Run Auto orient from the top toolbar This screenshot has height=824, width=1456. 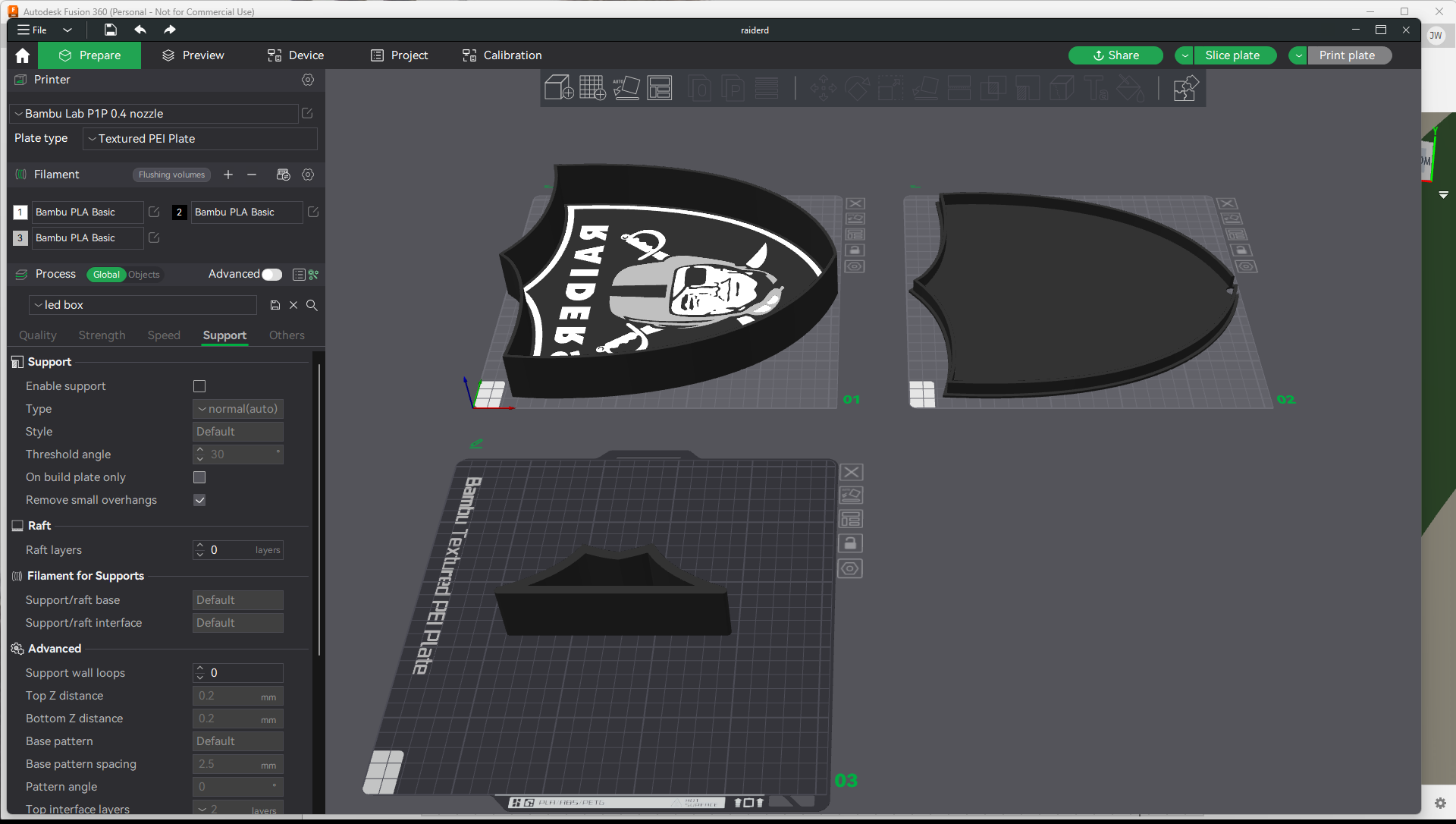(x=626, y=88)
